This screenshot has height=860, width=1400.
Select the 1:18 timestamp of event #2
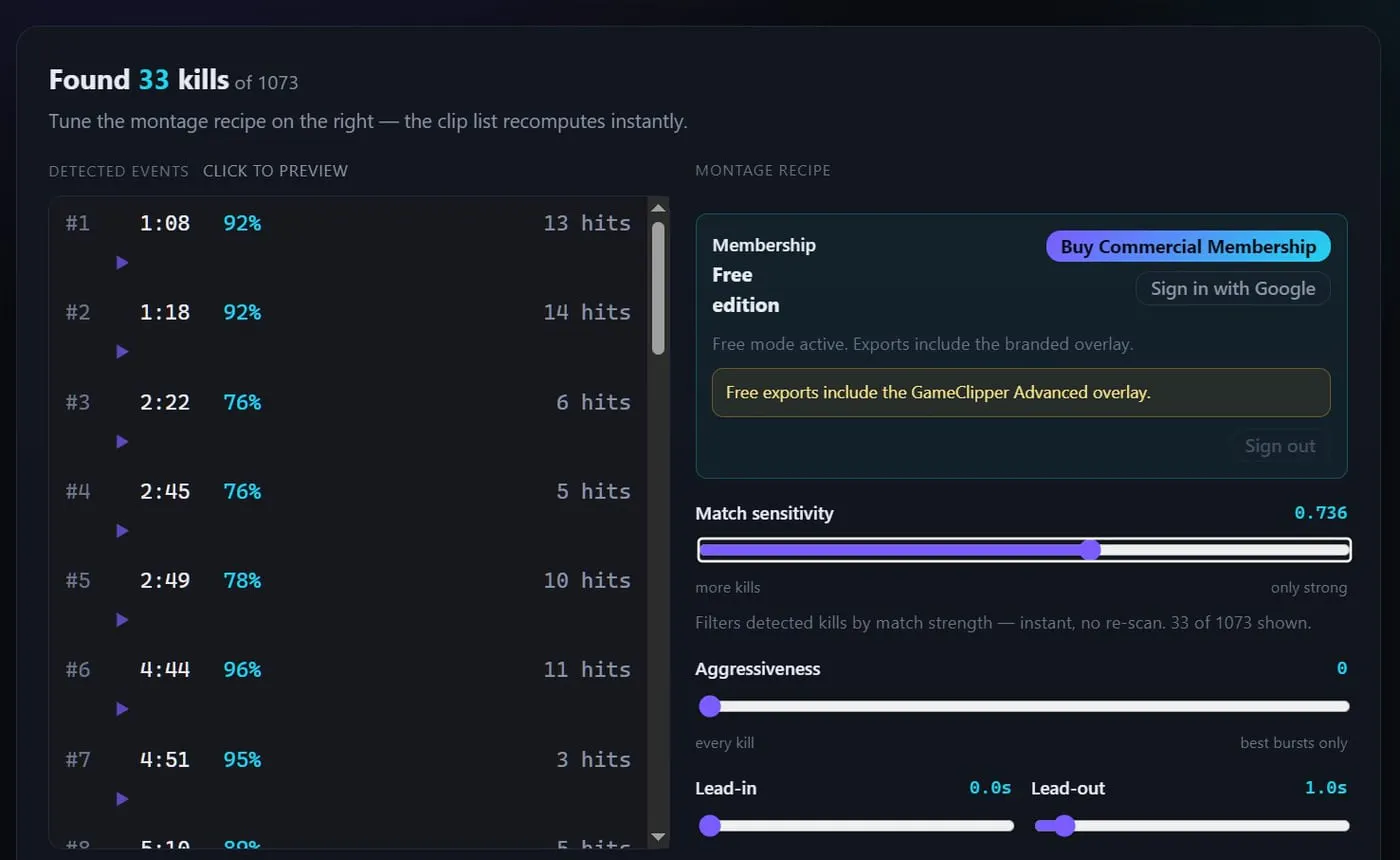165,312
